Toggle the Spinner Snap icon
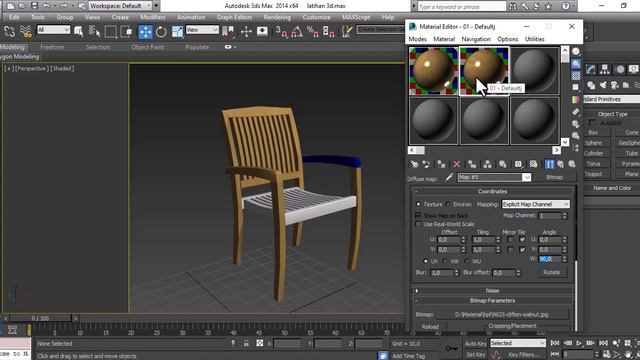The image size is (640, 360). [x=329, y=31]
